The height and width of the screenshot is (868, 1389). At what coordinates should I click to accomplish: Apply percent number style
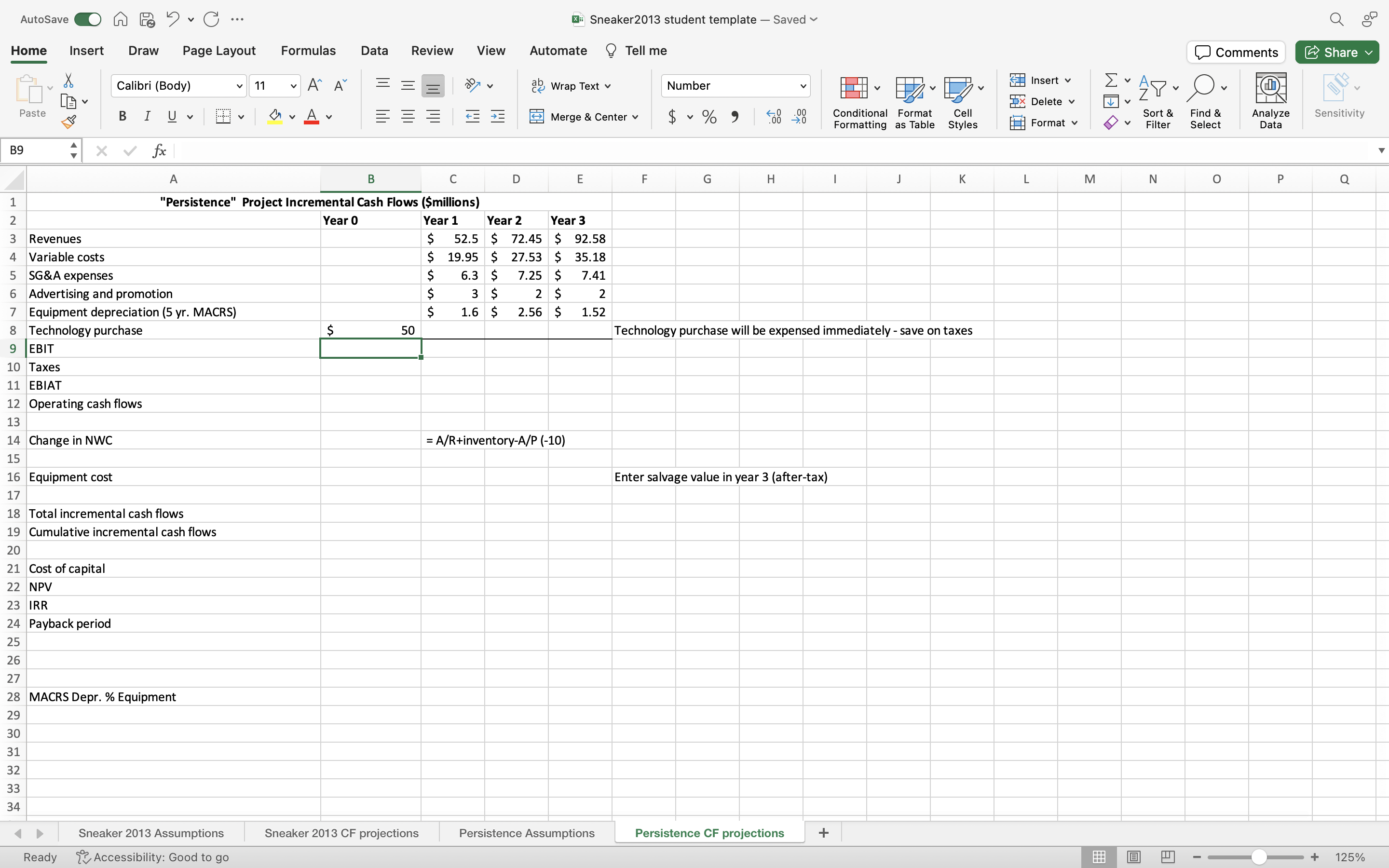pos(709,117)
